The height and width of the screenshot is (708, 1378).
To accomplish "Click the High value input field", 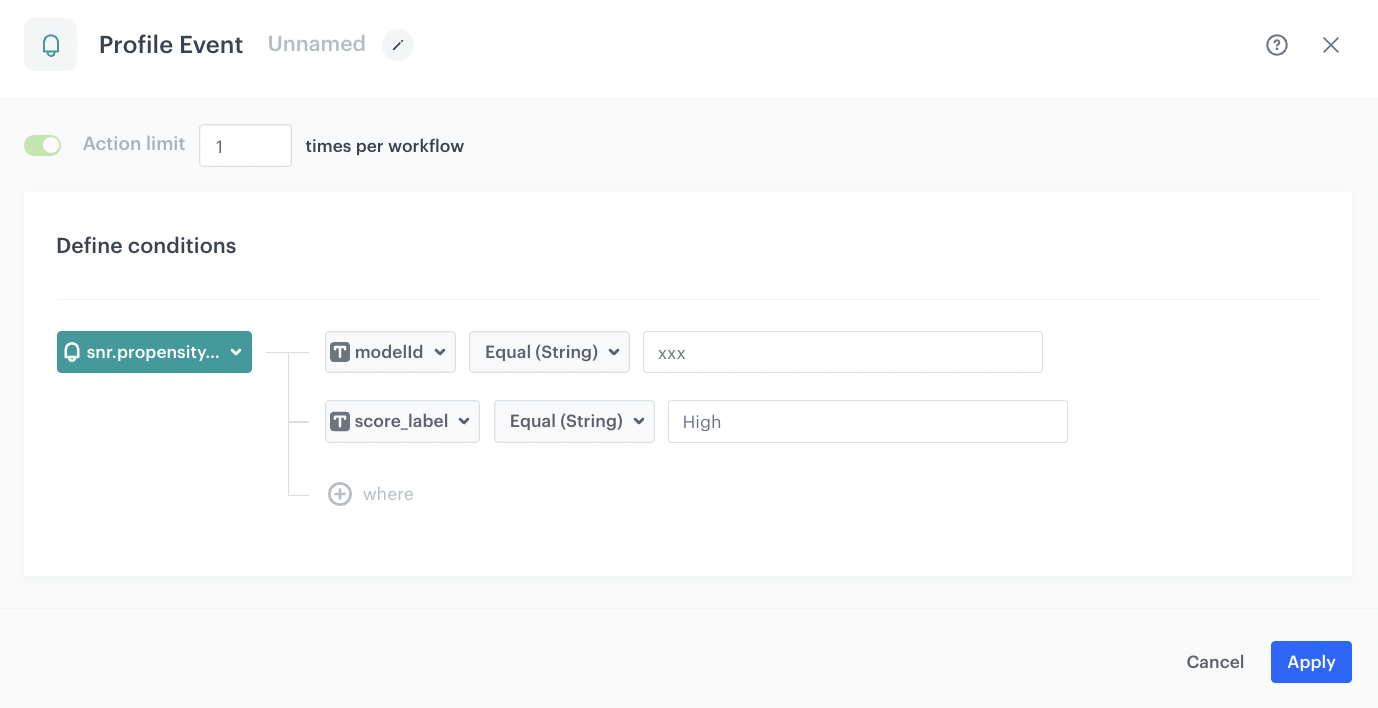I will pos(866,421).
